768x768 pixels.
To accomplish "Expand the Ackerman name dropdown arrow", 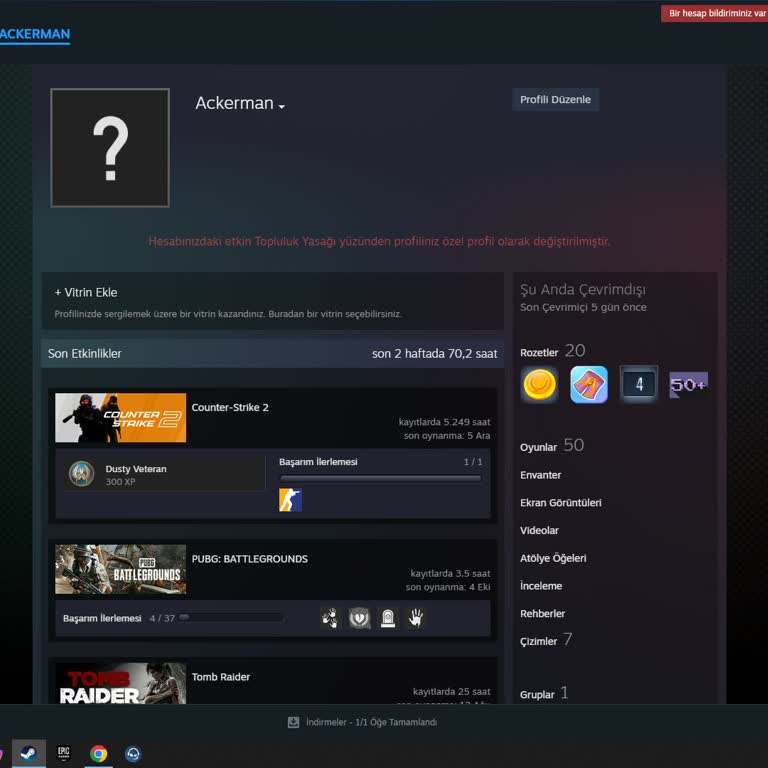I will point(282,106).
